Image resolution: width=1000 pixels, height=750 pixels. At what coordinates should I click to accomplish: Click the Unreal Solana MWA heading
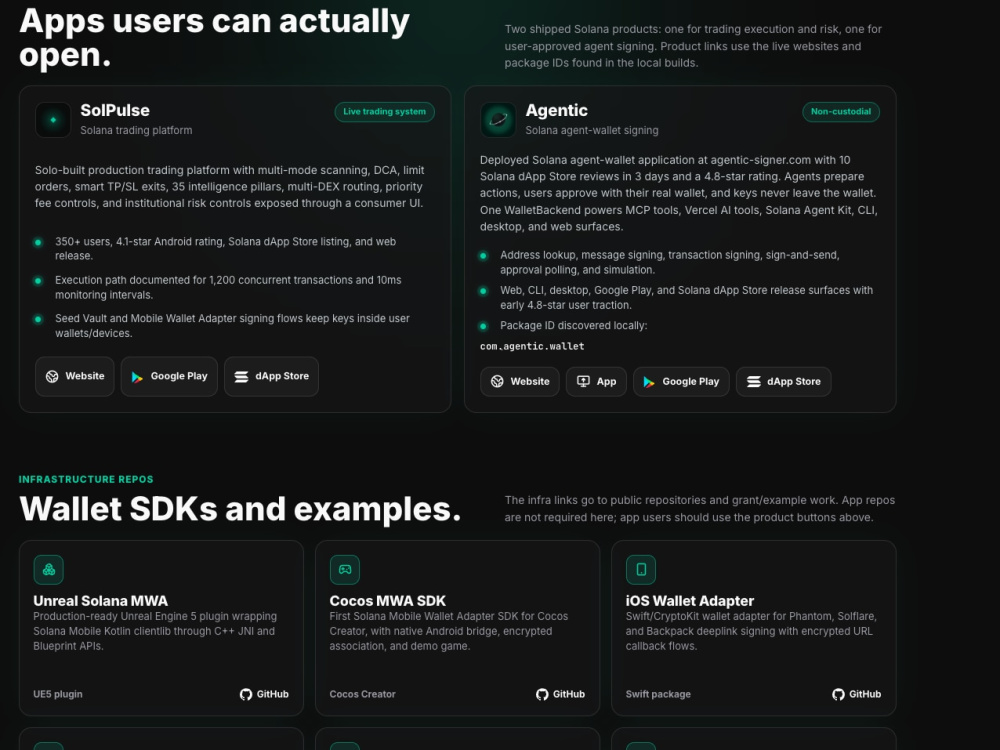[x=101, y=601]
